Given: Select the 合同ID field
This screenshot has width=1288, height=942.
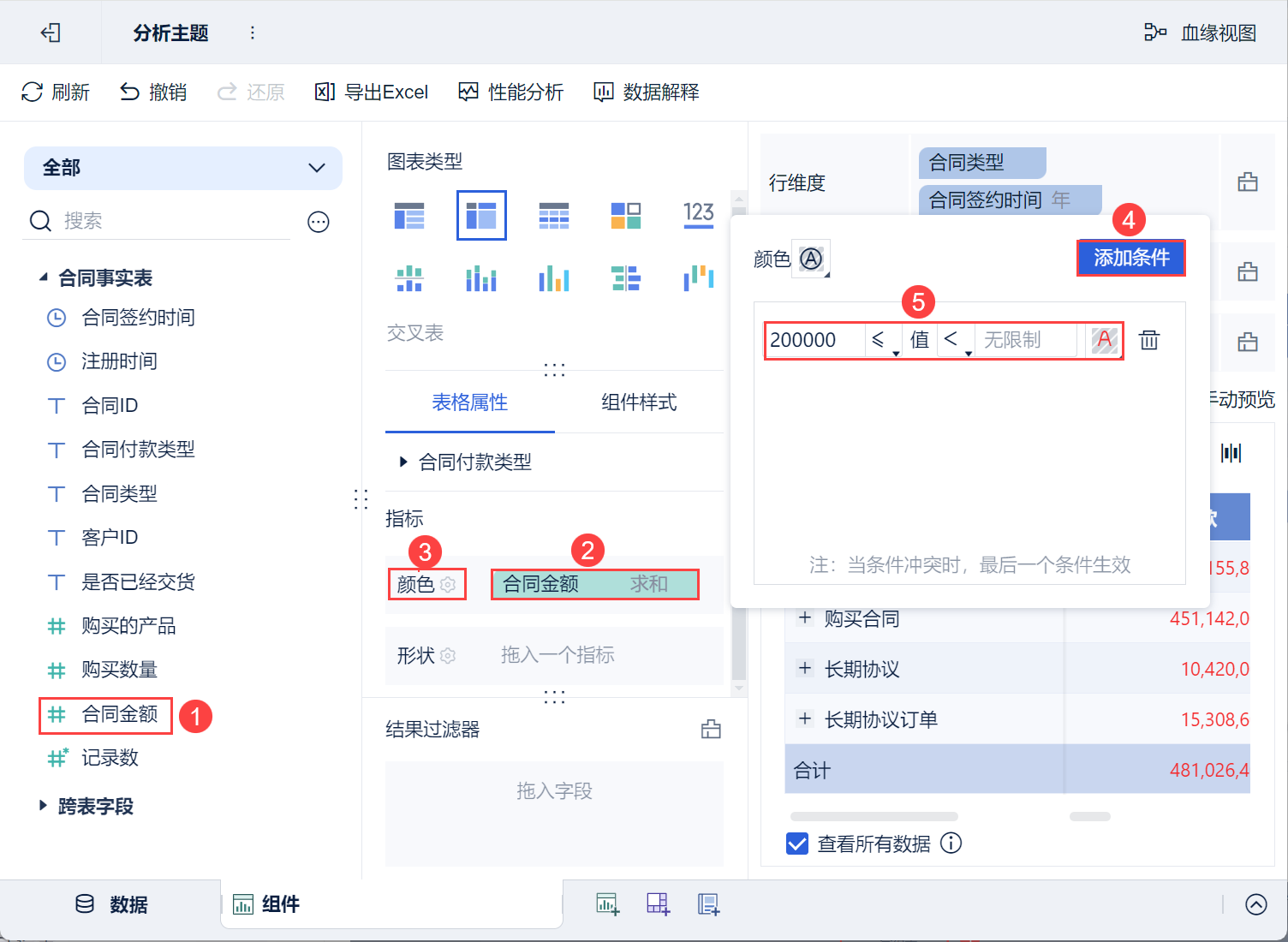Looking at the screenshot, I should pos(92,406).
